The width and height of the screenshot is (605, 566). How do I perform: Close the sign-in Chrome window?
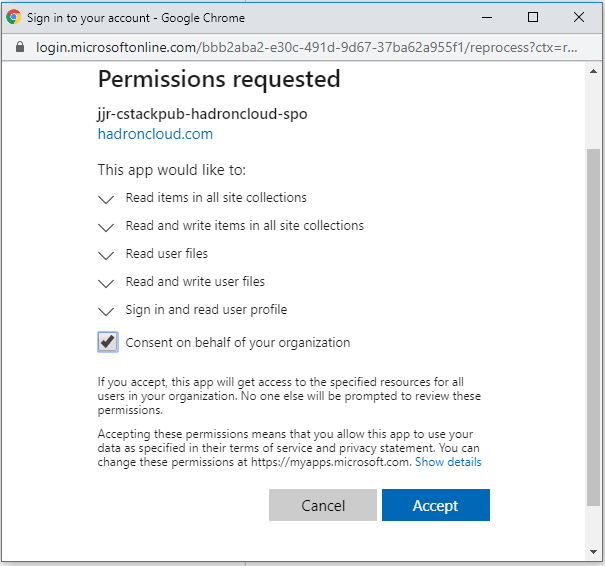coord(579,17)
